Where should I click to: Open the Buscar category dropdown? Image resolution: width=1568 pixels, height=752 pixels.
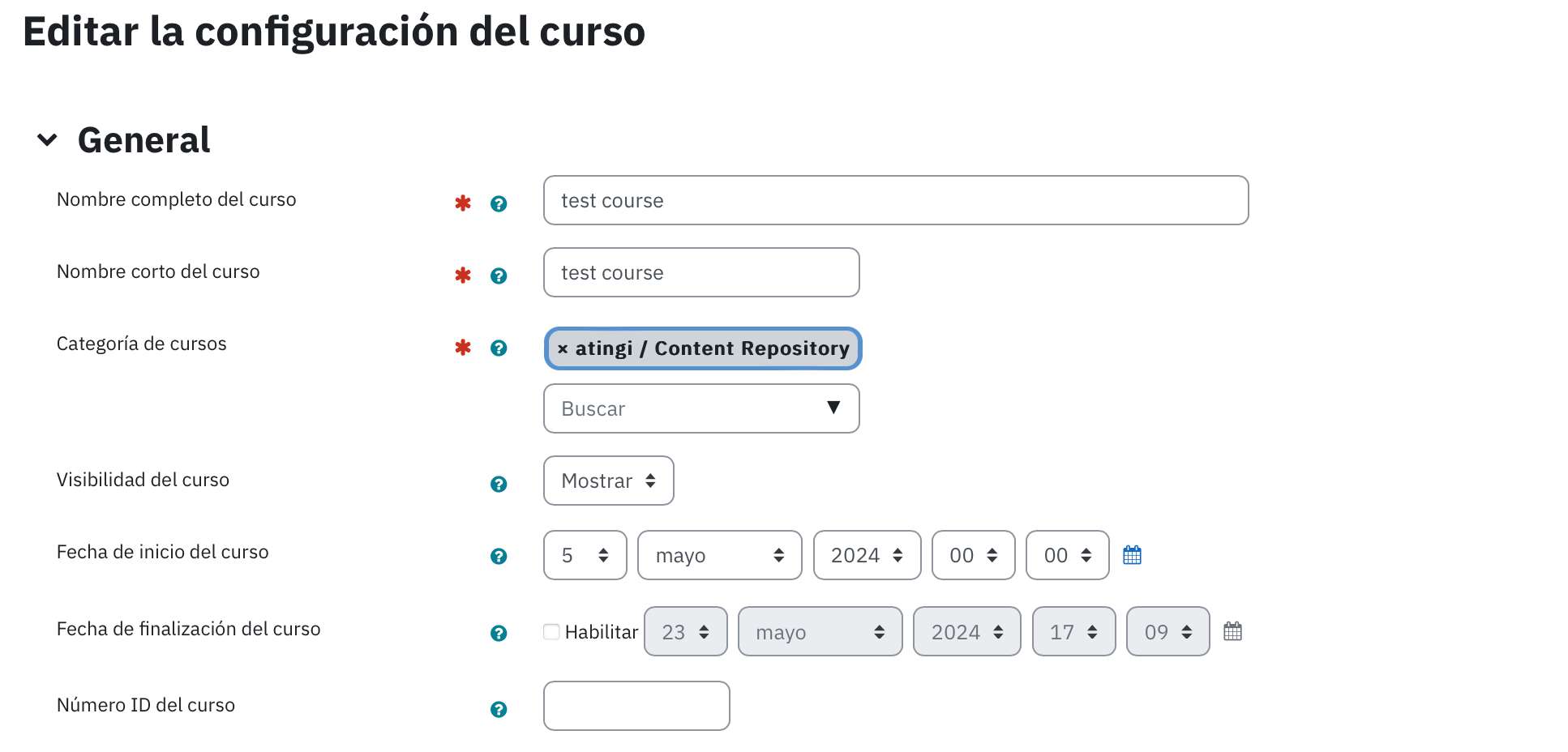pyautogui.click(x=701, y=408)
